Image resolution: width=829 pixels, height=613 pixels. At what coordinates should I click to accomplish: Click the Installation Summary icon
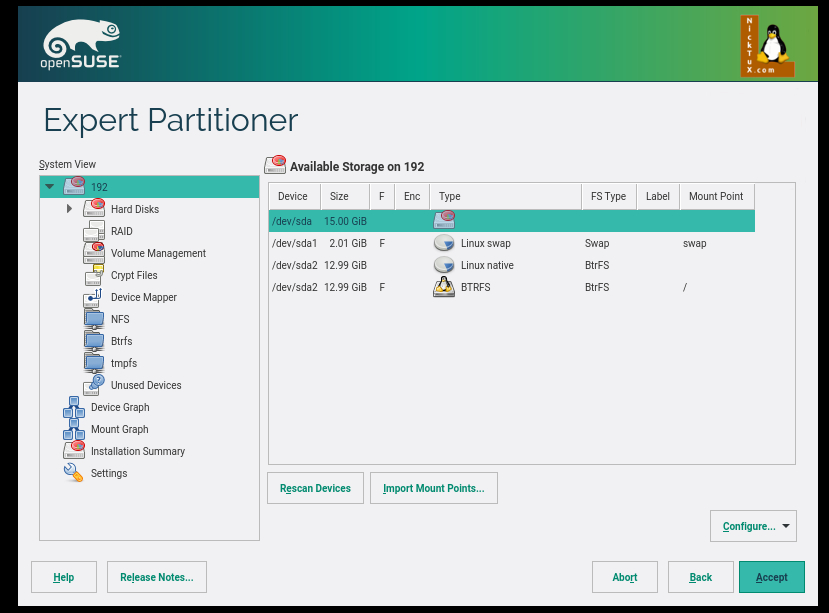(74, 452)
